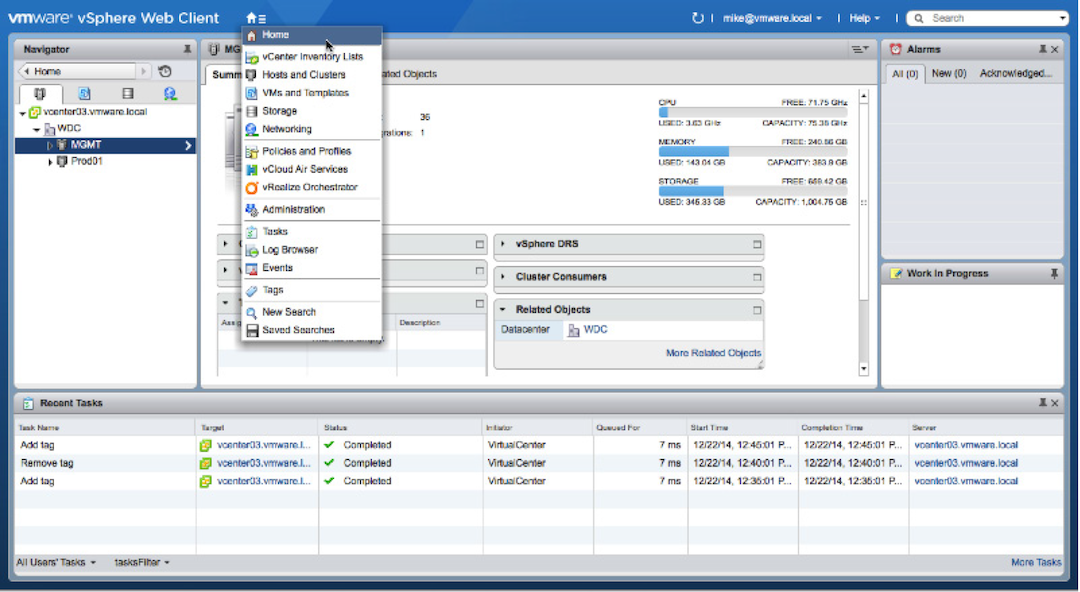Click the summary scrollbar down arrow
This screenshot has height=592, width=1080.
(x=864, y=369)
